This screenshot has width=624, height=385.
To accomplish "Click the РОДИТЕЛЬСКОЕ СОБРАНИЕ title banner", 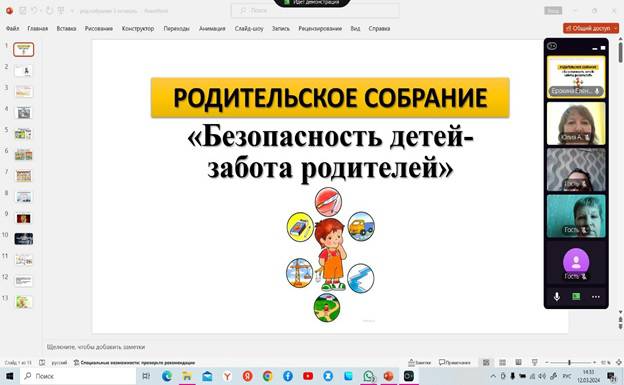I will [x=330, y=98].
